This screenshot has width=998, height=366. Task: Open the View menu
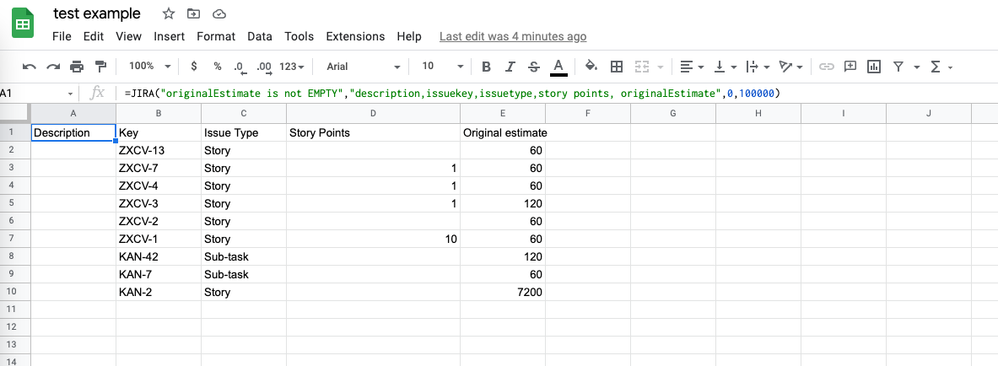129,36
